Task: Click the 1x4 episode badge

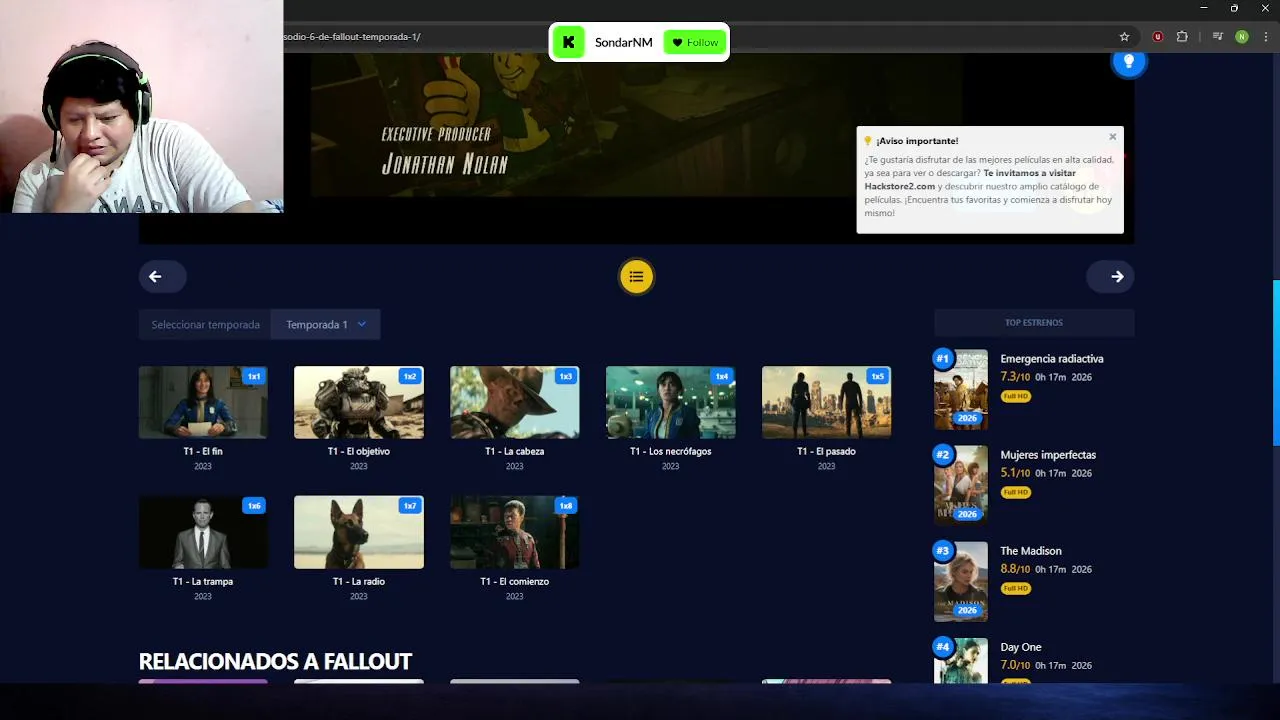Action: [x=722, y=376]
